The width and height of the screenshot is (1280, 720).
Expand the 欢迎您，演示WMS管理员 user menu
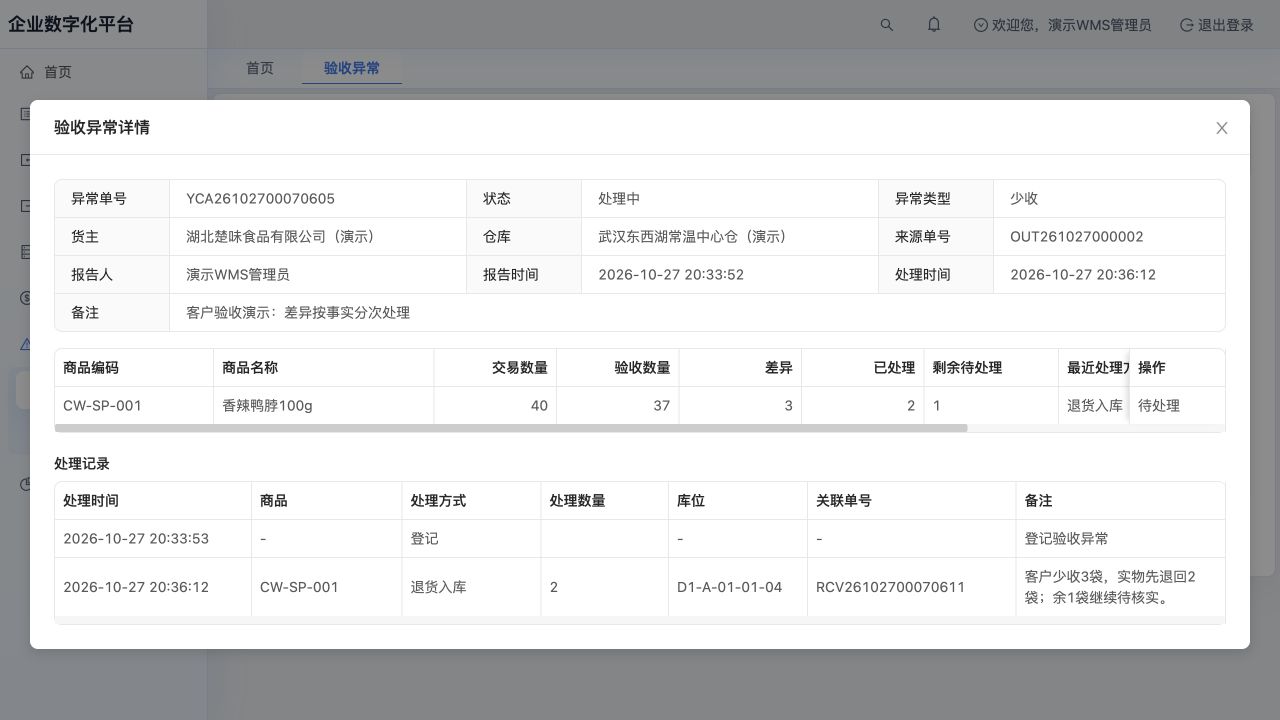pyautogui.click(x=1062, y=25)
